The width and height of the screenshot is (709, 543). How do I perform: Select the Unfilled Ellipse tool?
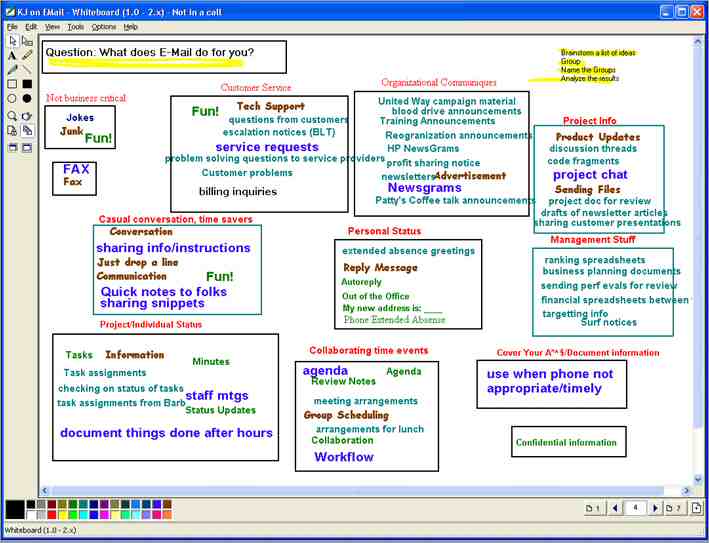(x=12, y=99)
